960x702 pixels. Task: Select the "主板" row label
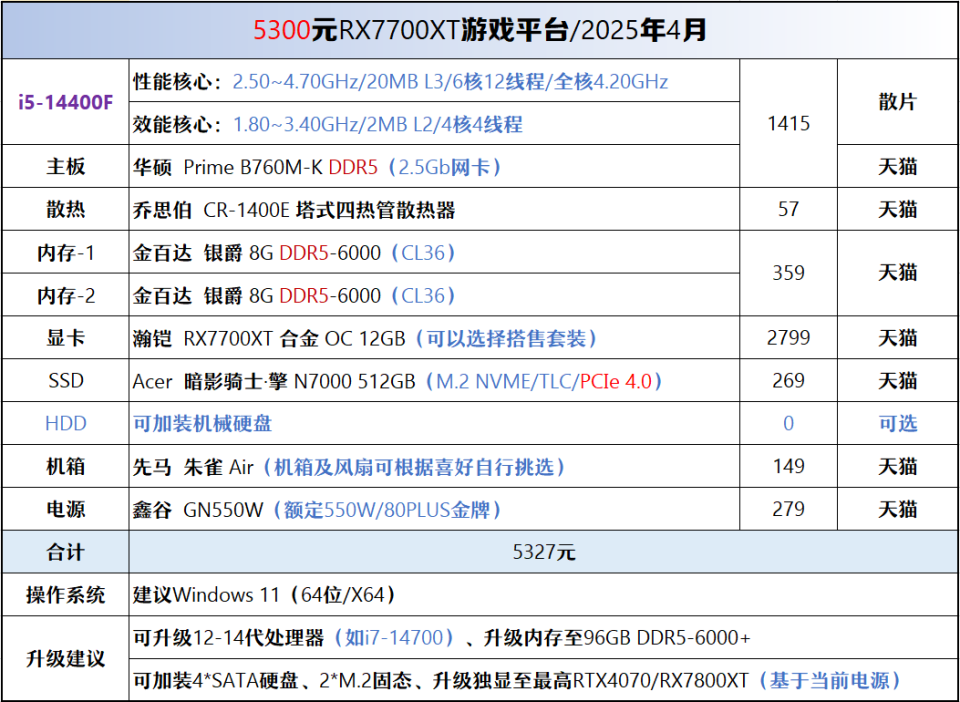66,166
